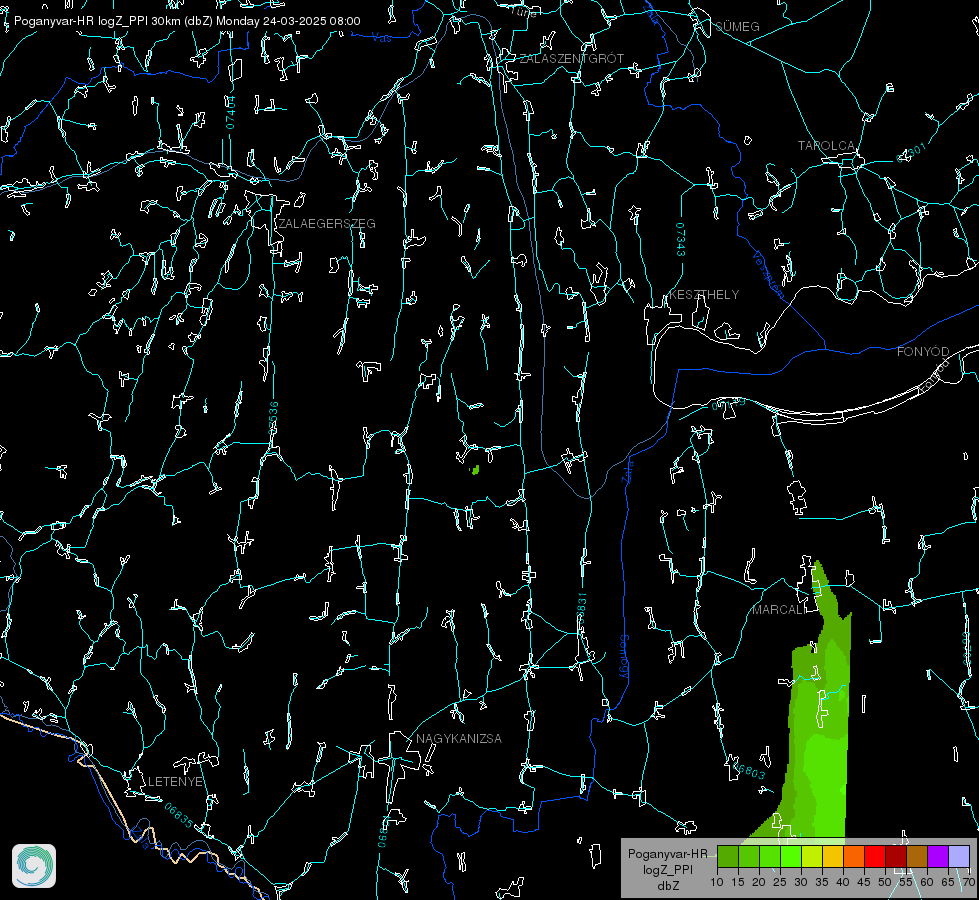Click the LETENYE town label
The width and height of the screenshot is (979, 900).
tap(175, 781)
